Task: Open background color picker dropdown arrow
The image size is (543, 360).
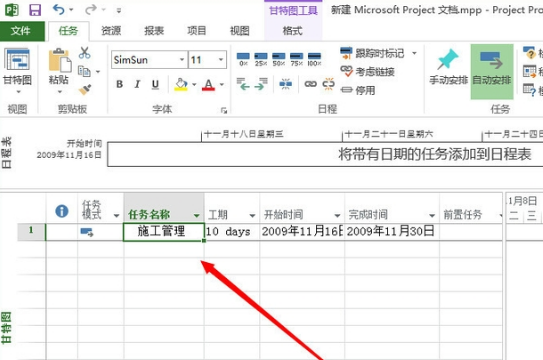Action: (x=194, y=84)
